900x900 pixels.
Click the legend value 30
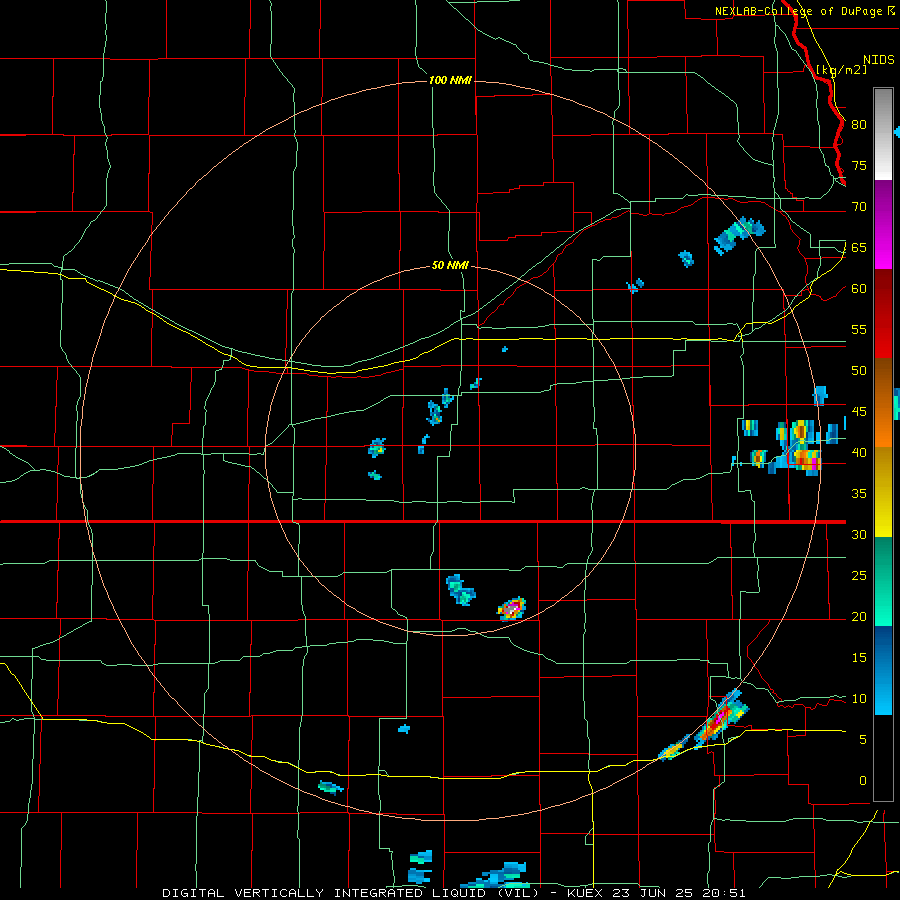point(859,535)
